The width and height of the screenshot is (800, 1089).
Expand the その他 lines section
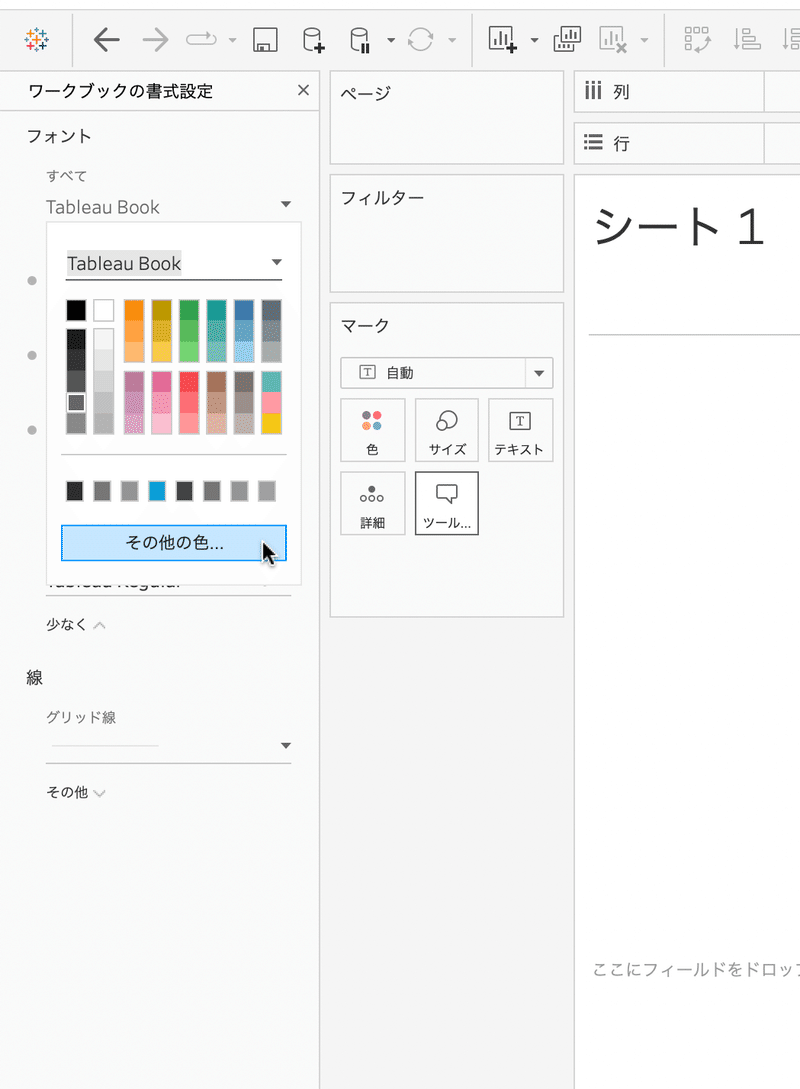click(x=75, y=792)
